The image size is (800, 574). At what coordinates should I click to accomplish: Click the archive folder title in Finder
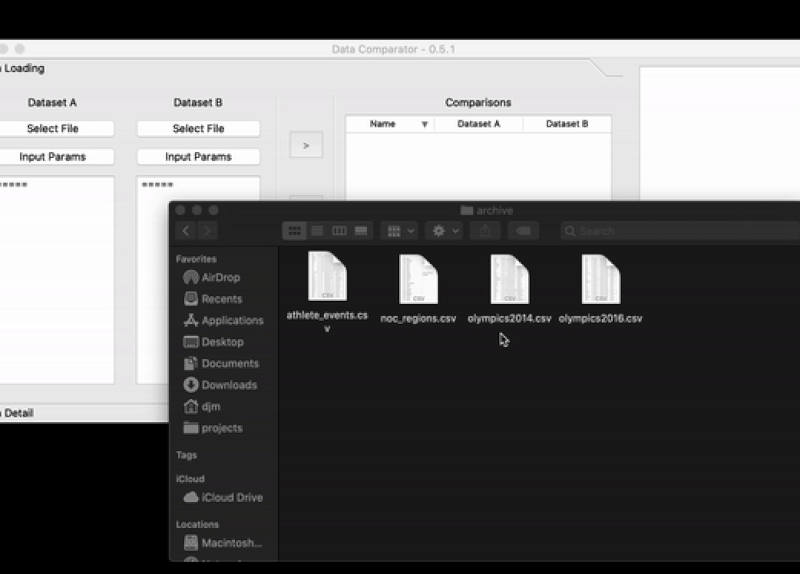point(487,210)
